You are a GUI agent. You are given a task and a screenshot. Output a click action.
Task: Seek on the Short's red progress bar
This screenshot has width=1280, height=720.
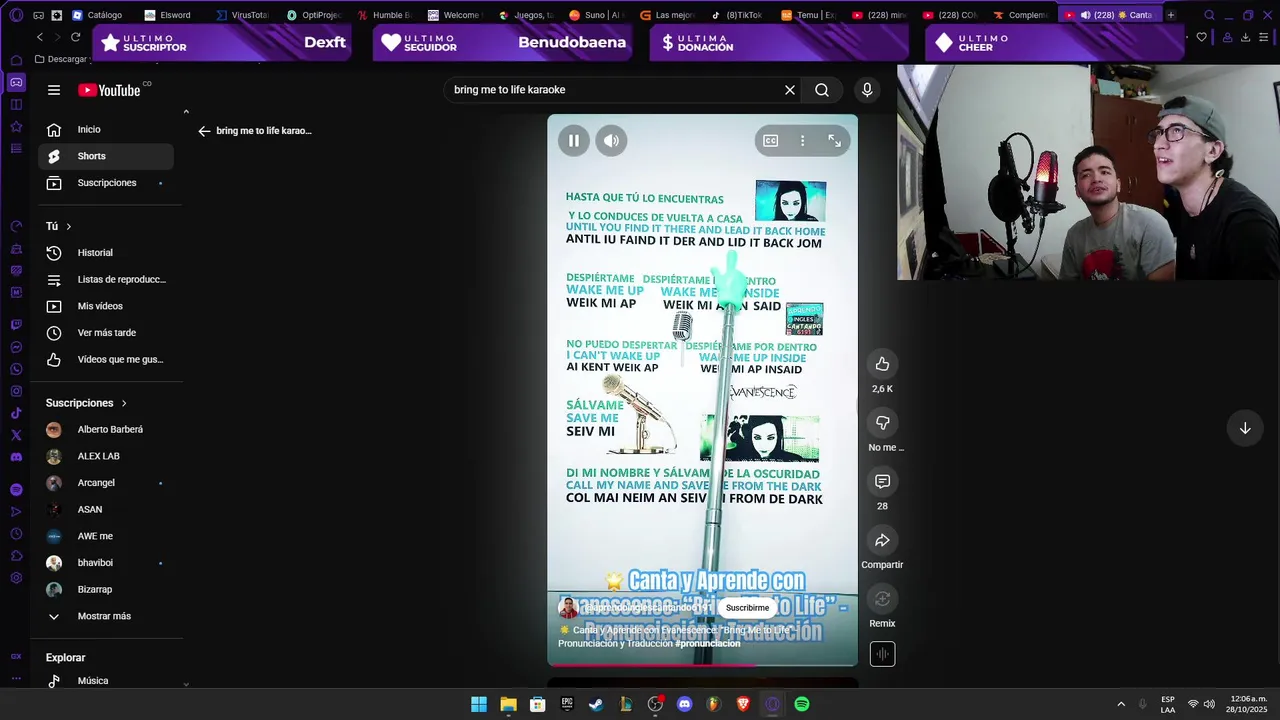pos(702,665)
